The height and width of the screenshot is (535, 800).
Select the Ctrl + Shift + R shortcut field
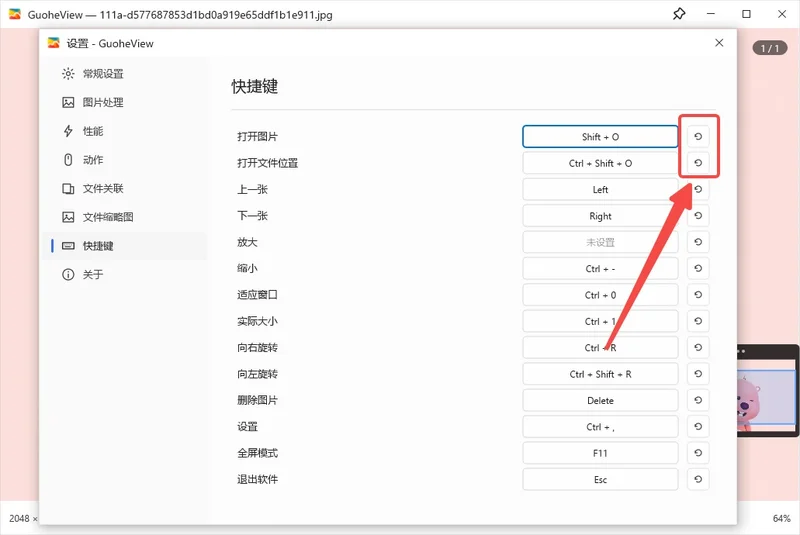click(600, 374)
